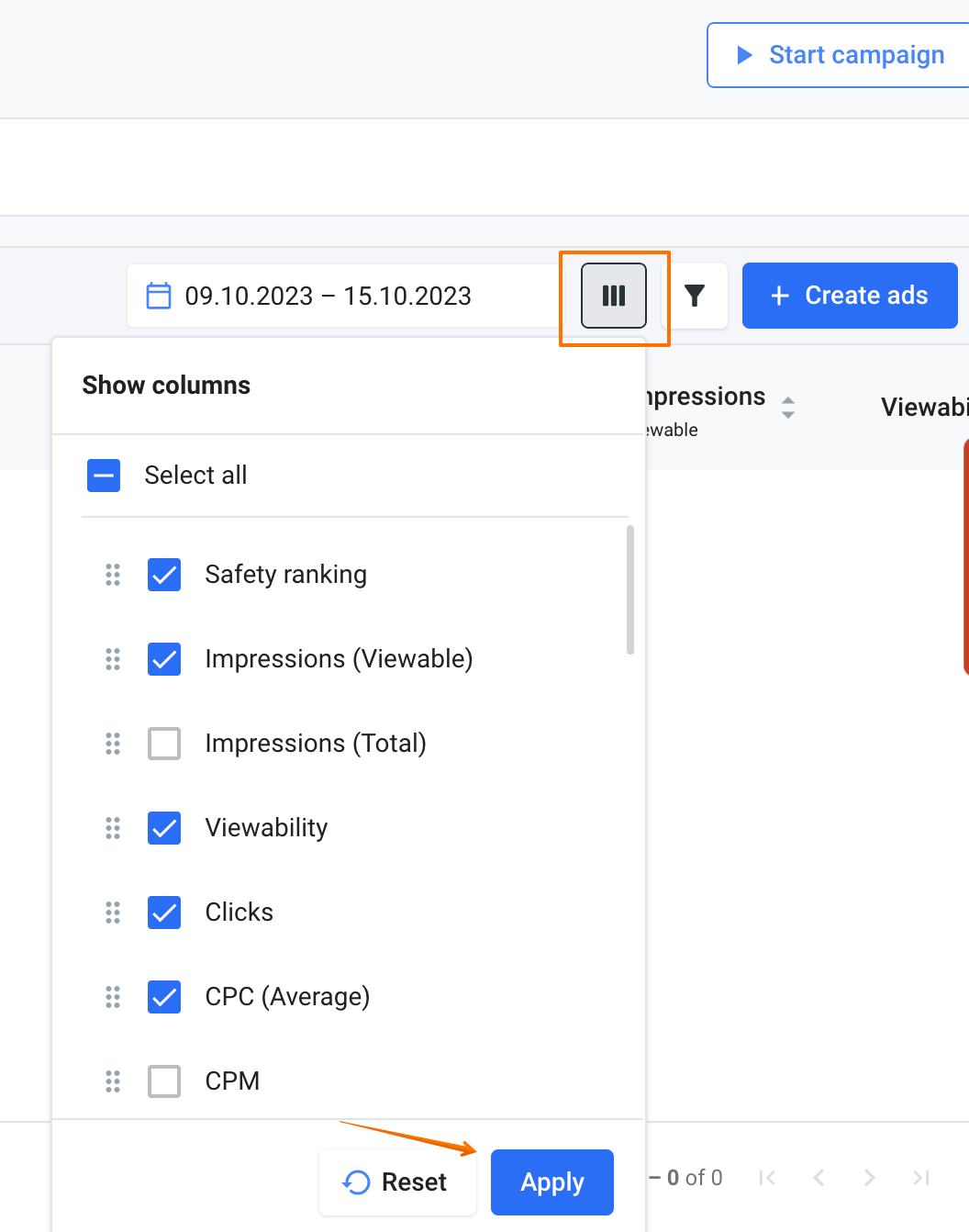Go to next page arrow
The width and height of the screenshot is (969, 1232).
(869, 1178)
